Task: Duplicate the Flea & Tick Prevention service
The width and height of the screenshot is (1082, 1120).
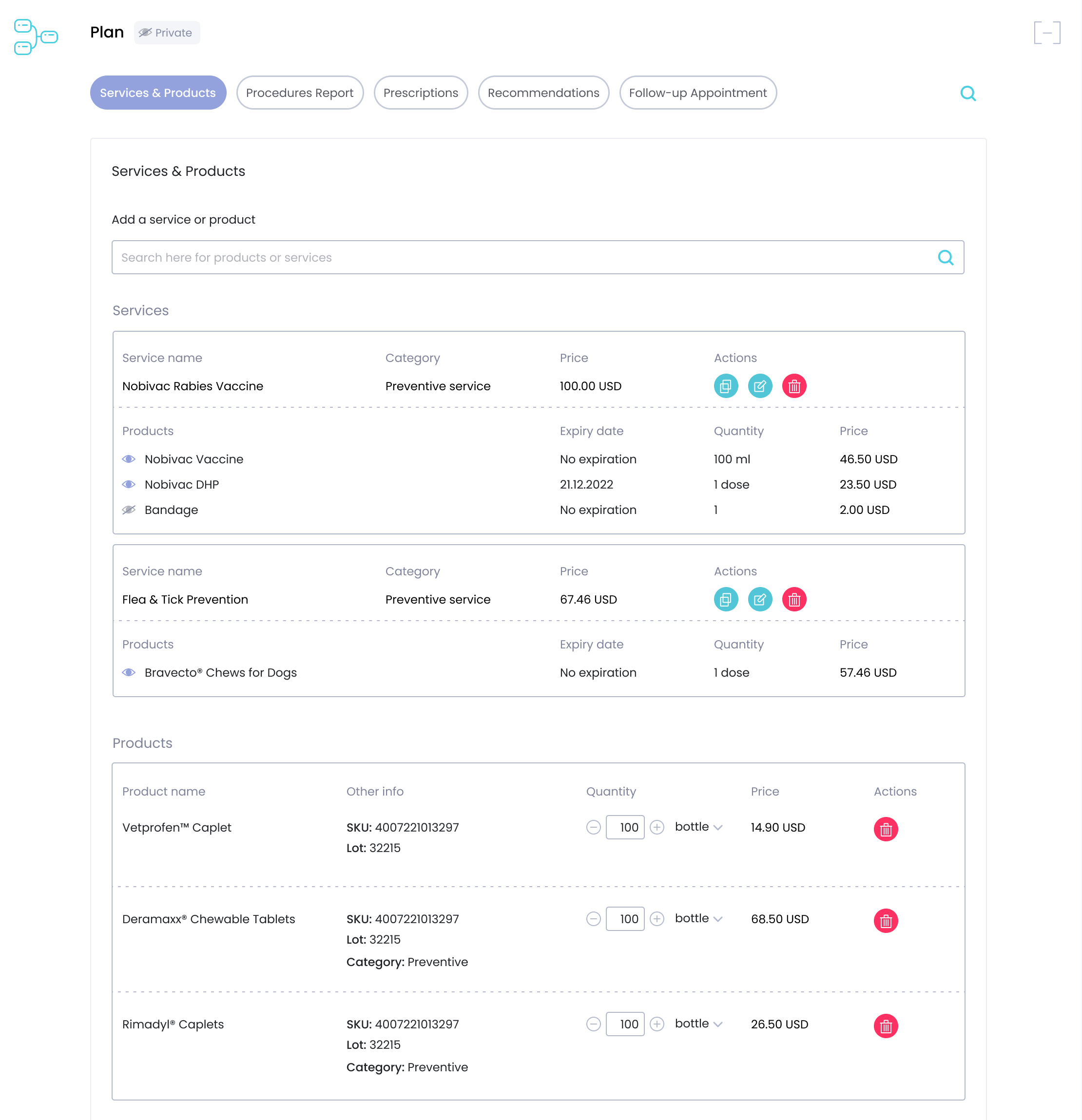Action: 725,599
